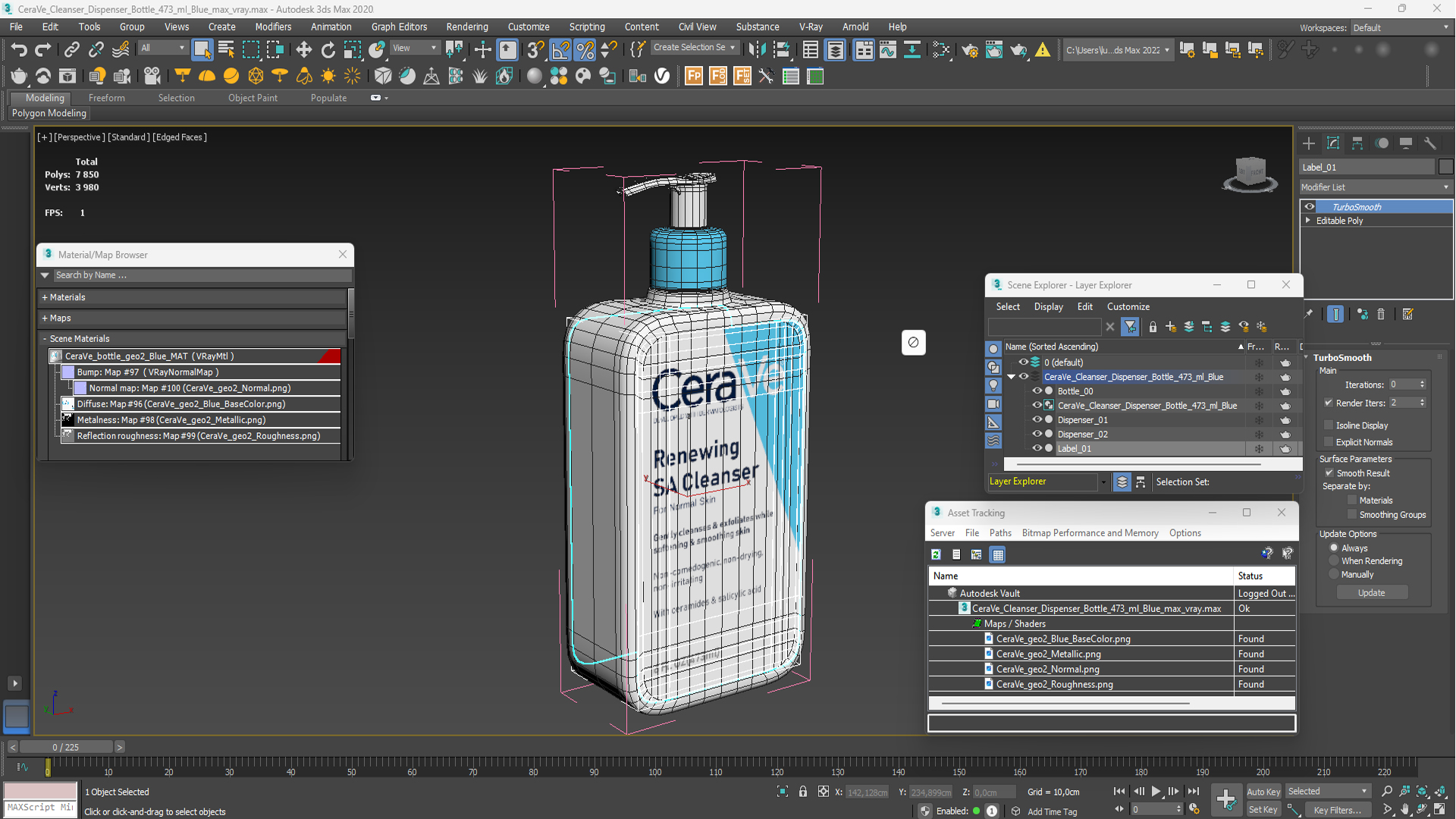Screen dimensions: 1456x819
Task: Click the Set Key button
Action: click(x=1263, y=810)
